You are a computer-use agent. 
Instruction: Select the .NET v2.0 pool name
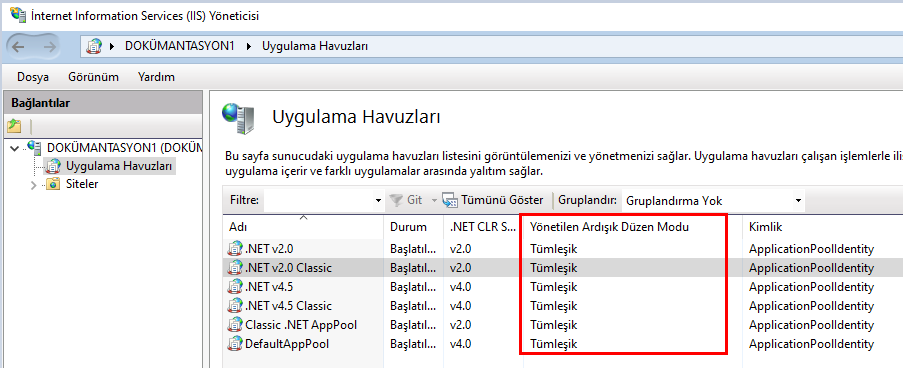(x=269, y=249)
